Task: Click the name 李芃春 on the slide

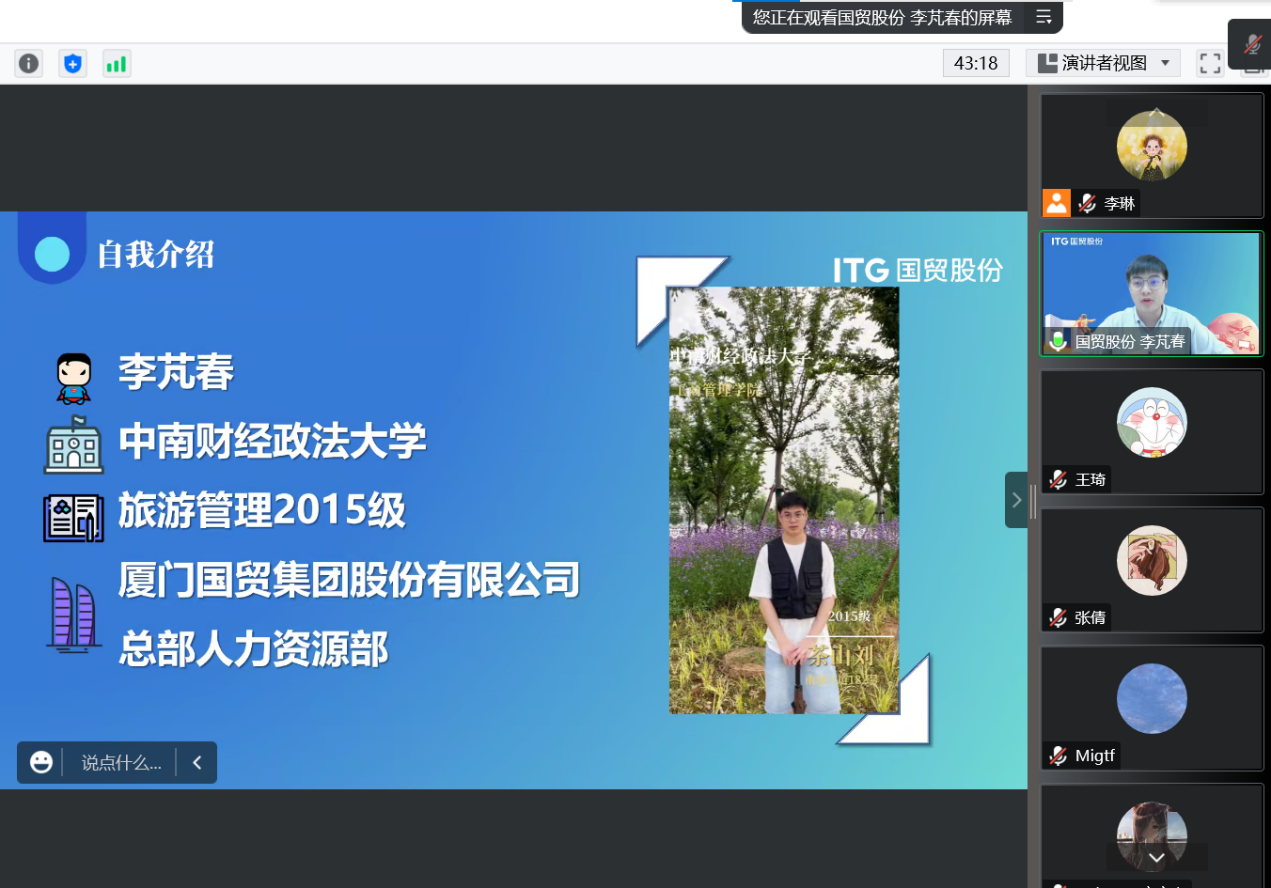Action: pos(177,373)
